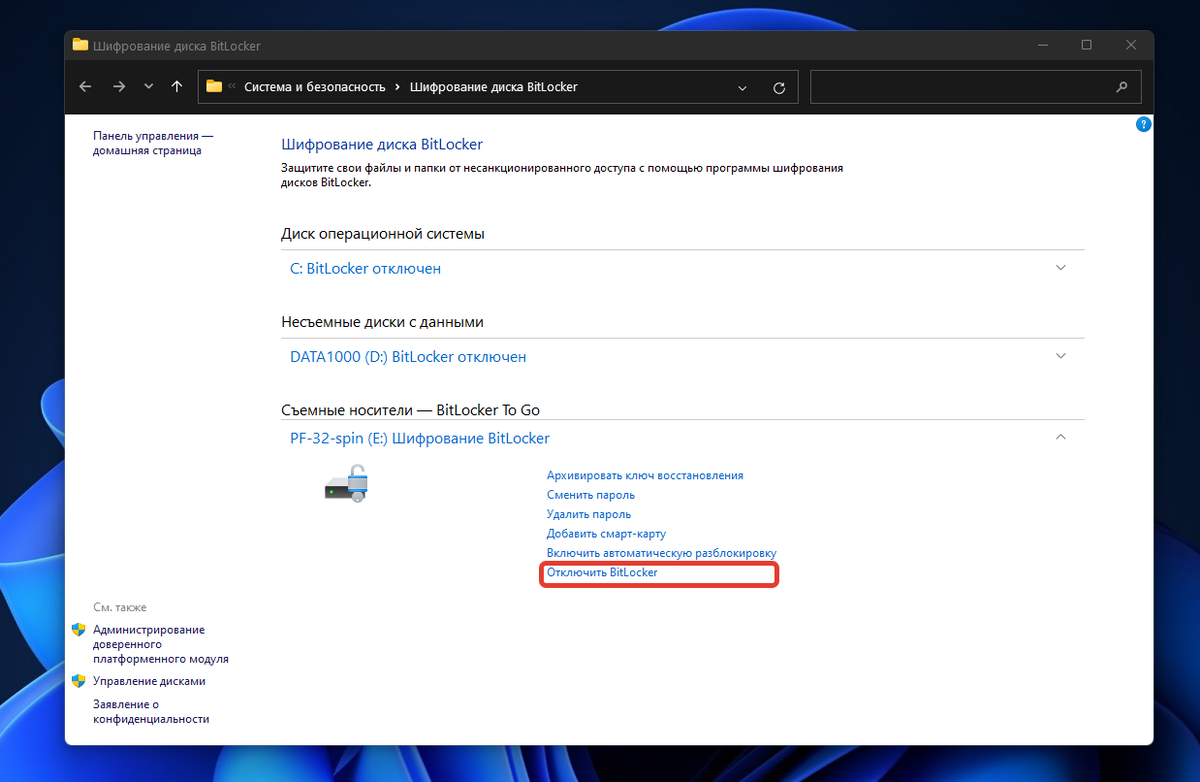Click shield icon next to TPM administration
Screen dimensions: 1200x782
(79, 630)
